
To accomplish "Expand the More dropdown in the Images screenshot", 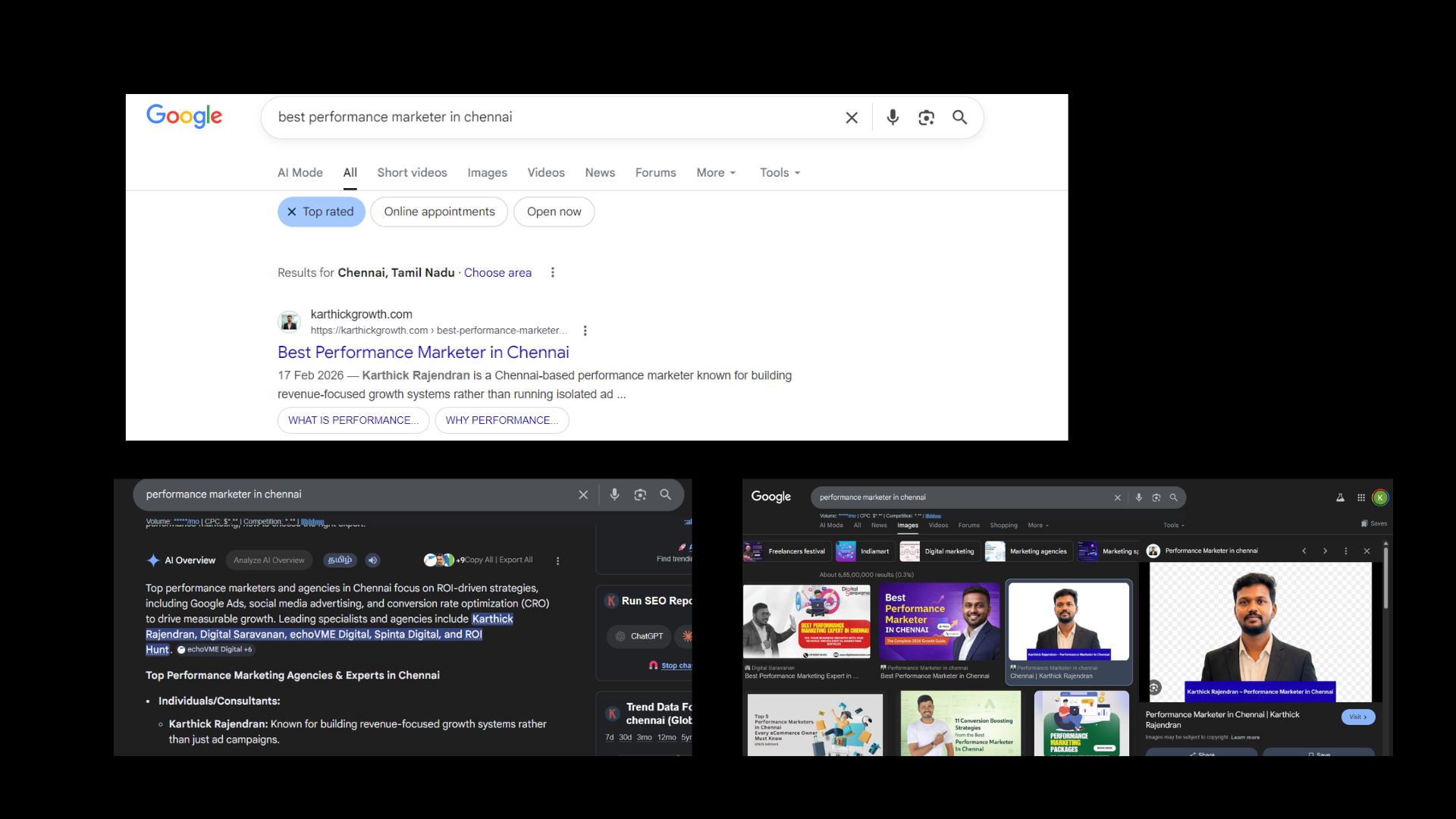I will tap(1038, 525).
